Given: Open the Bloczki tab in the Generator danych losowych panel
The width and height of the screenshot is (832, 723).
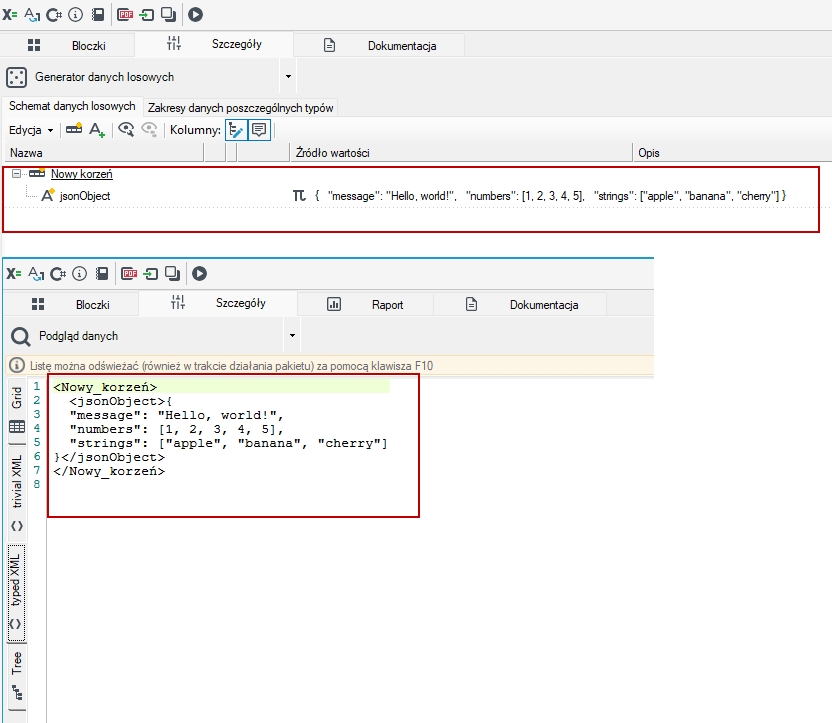Looking at the screenshot, I should [x=67, y=46].
